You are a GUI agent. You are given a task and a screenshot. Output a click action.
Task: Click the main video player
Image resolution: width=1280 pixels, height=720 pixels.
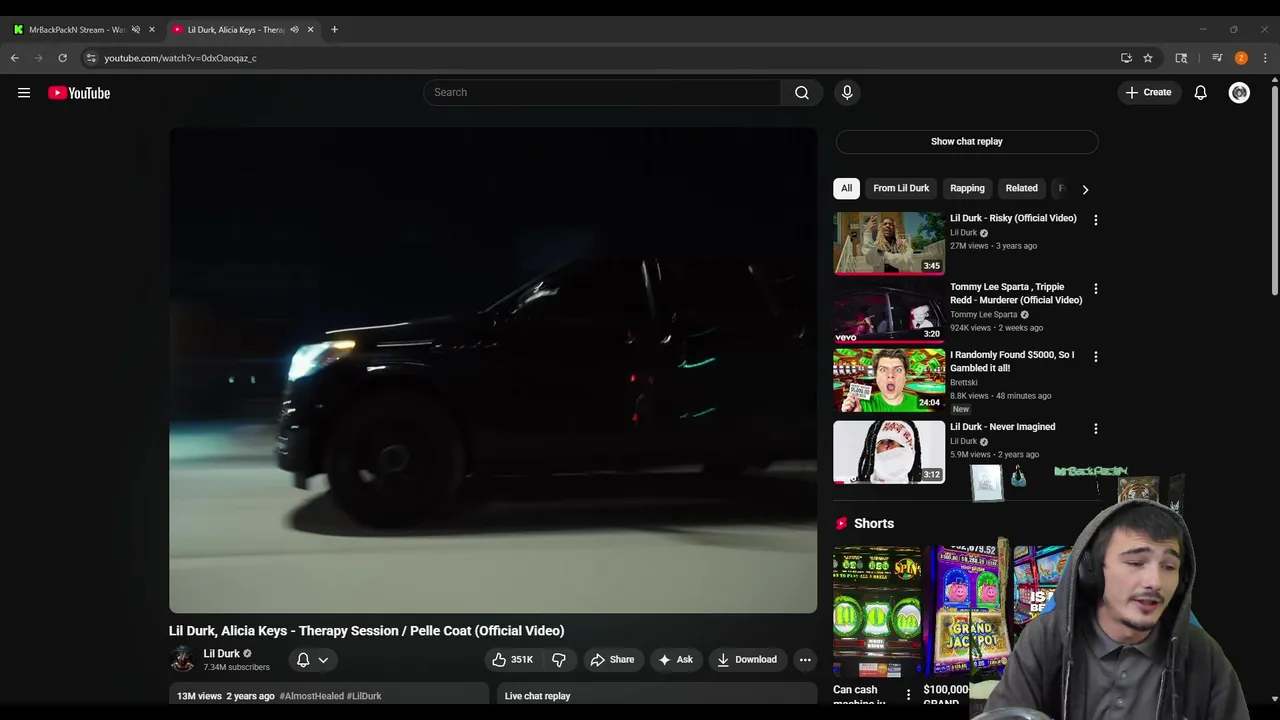tap(493, 370)
